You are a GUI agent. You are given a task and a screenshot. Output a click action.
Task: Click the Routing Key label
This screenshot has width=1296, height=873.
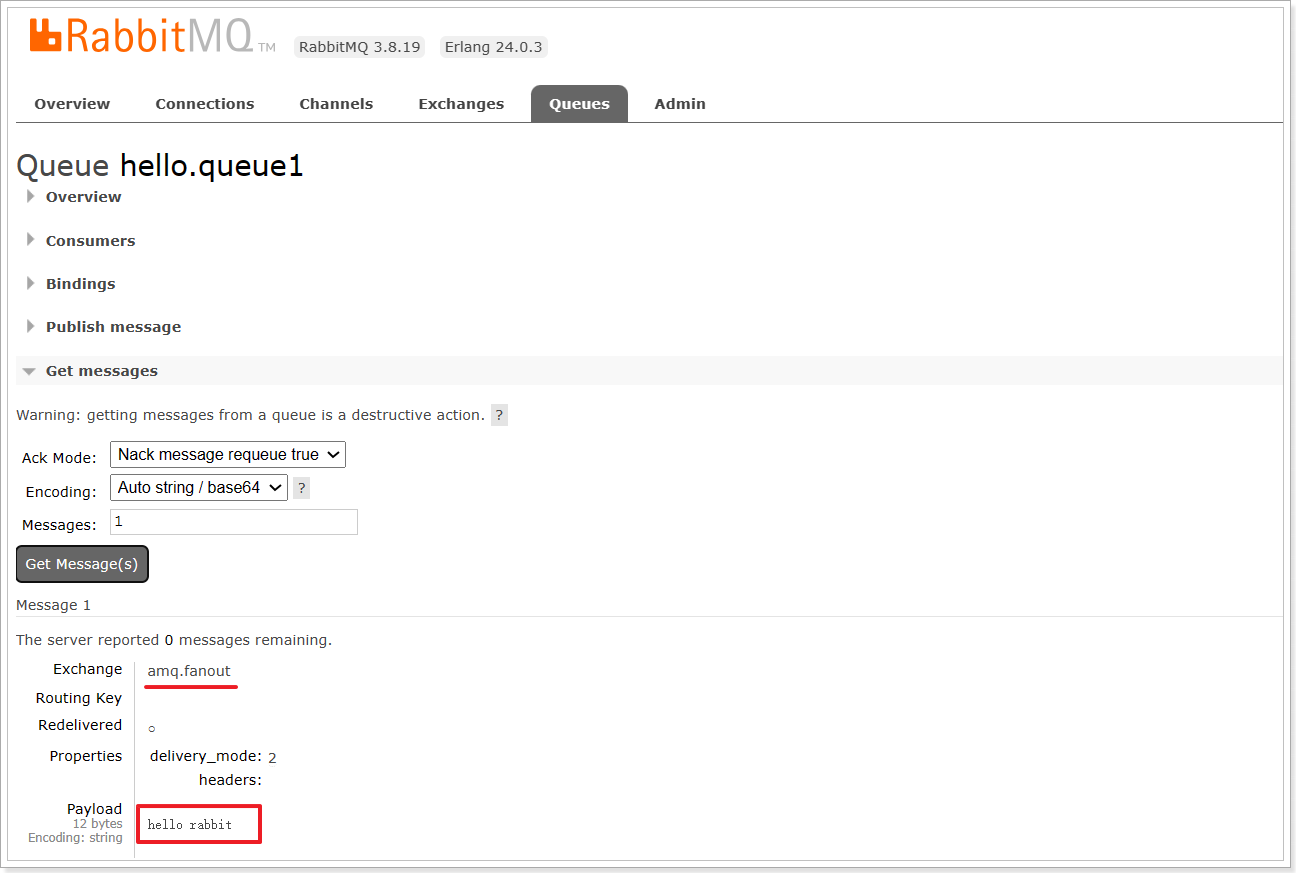(79, 698)
